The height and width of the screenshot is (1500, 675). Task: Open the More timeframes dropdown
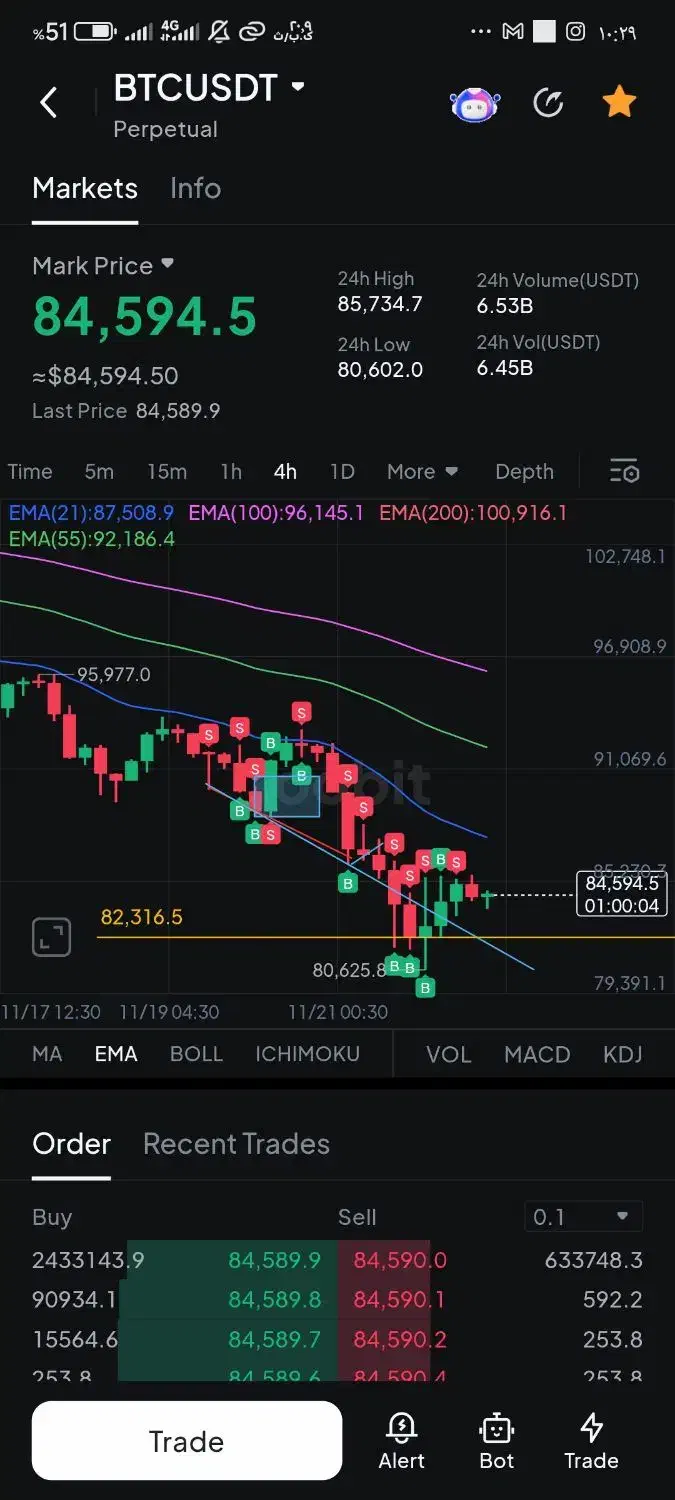(422, 471)
